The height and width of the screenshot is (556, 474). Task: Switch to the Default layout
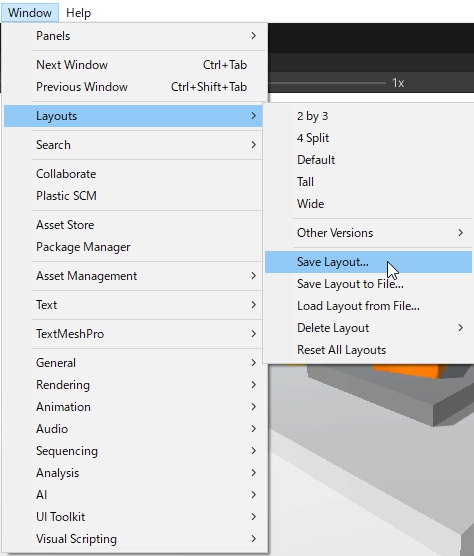pos(368,160)
